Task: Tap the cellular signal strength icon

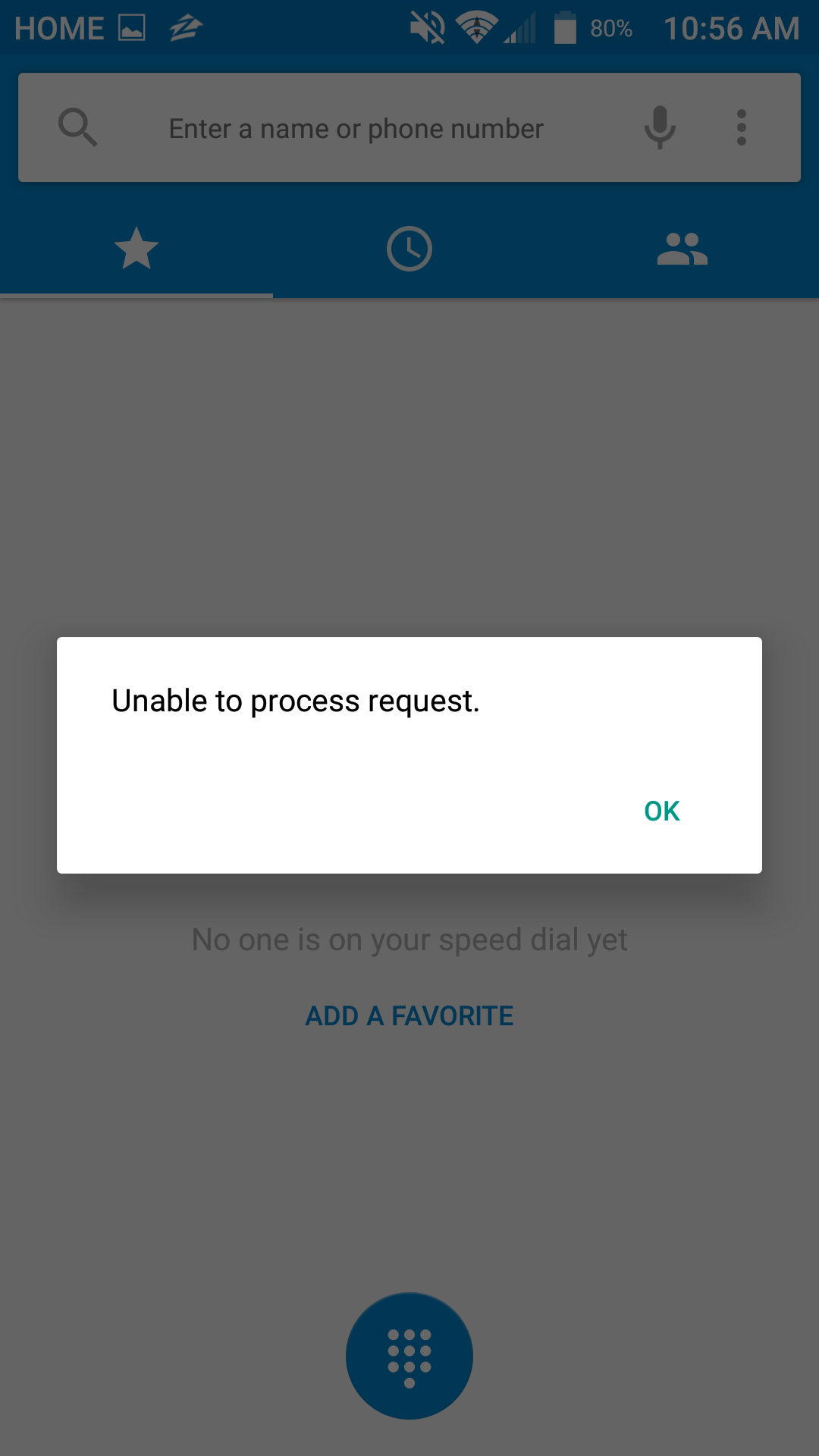Action: tap(520, 29)
